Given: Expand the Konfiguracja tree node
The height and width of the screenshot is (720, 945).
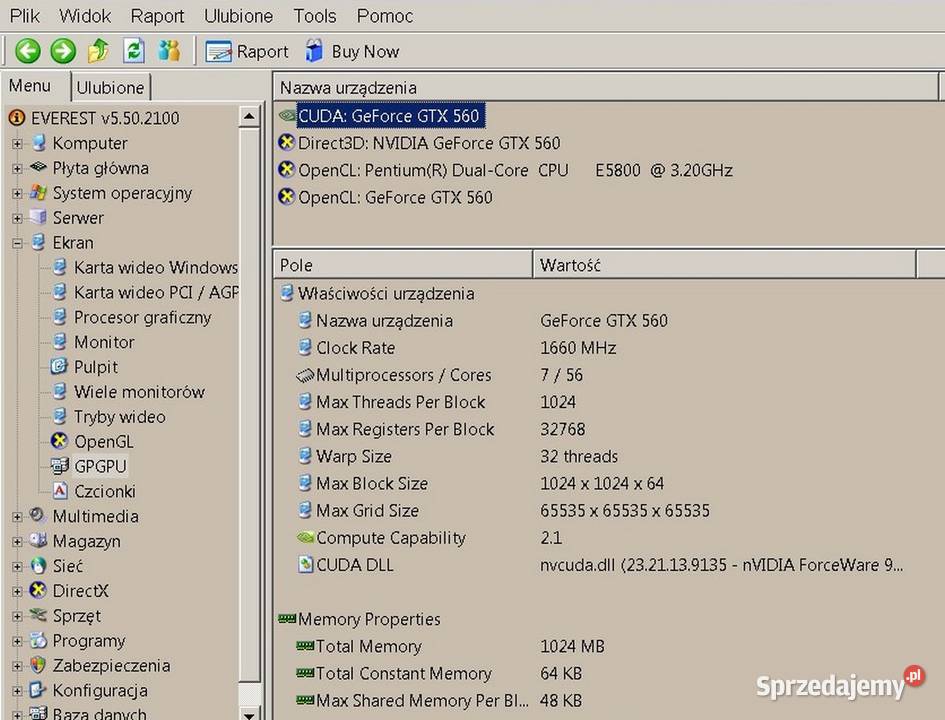Looking at the screenshot, I should point(17,690).
